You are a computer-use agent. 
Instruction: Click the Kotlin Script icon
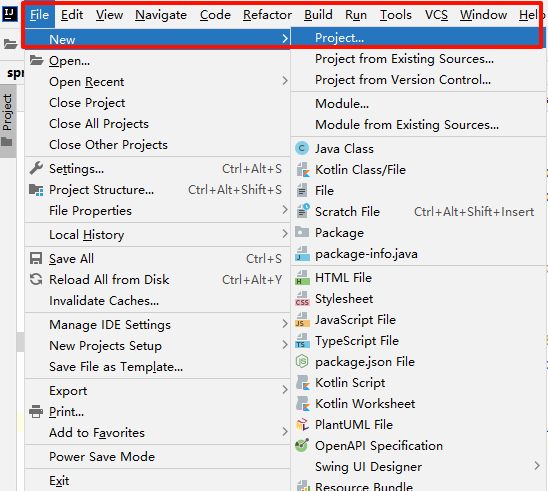(303, 383)
